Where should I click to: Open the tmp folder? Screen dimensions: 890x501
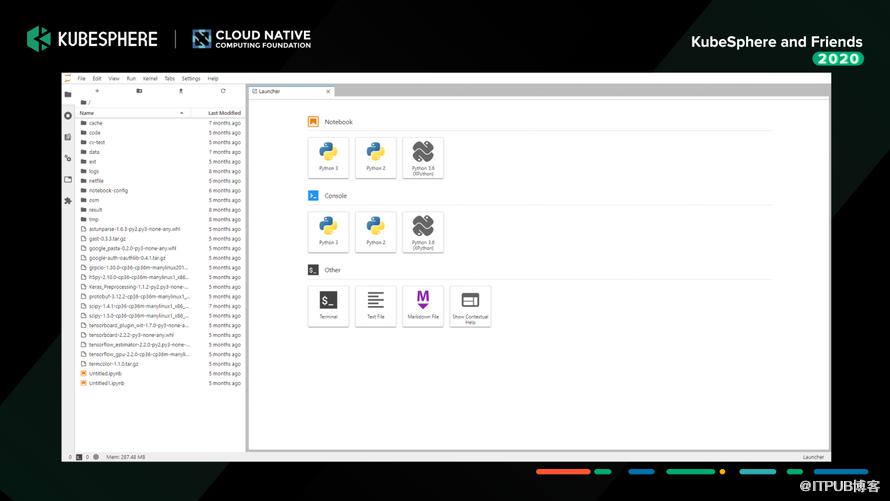coord(161,220)
